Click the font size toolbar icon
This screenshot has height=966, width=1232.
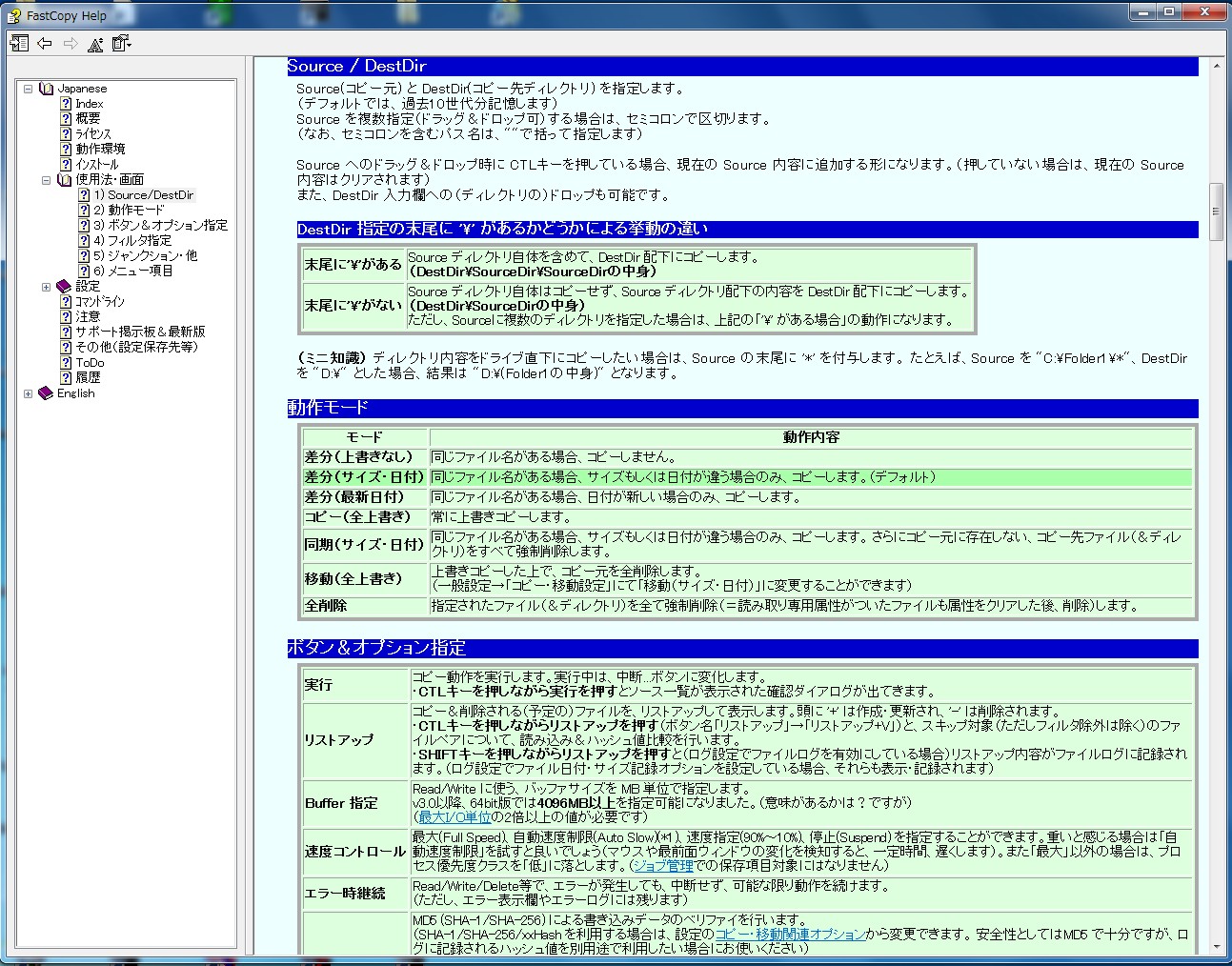95,43
